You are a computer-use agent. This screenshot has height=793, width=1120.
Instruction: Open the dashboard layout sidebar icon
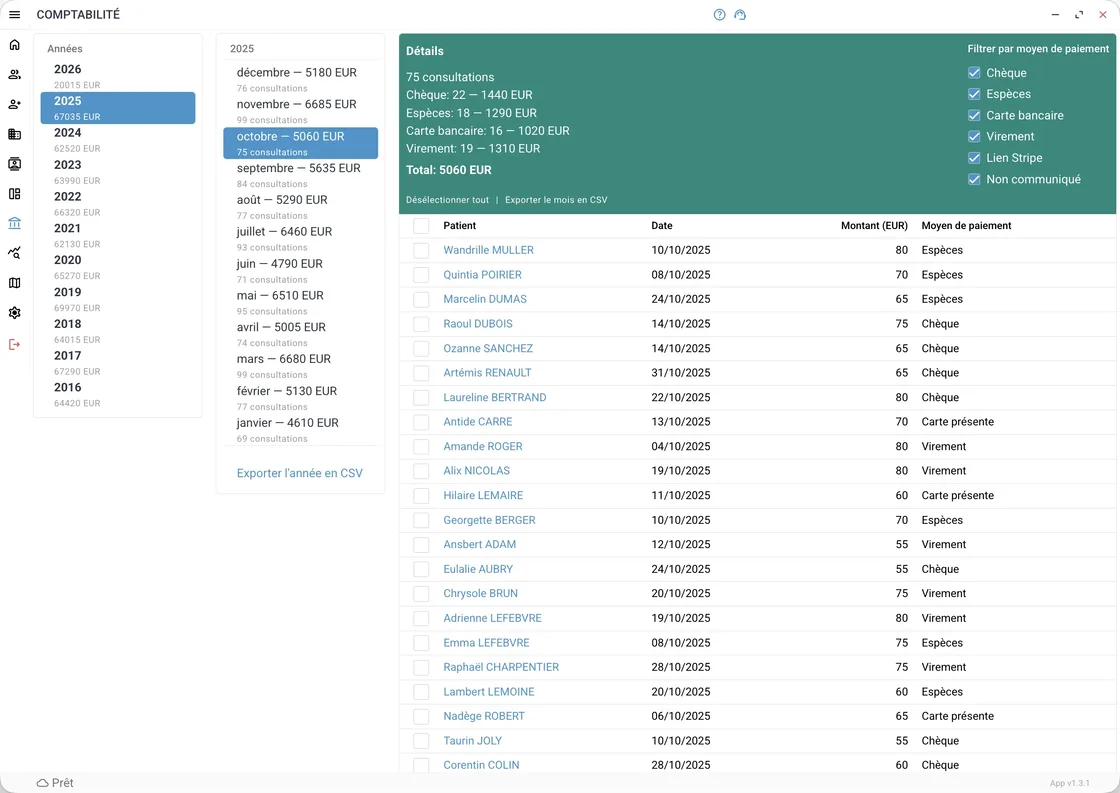pos(14,194)
